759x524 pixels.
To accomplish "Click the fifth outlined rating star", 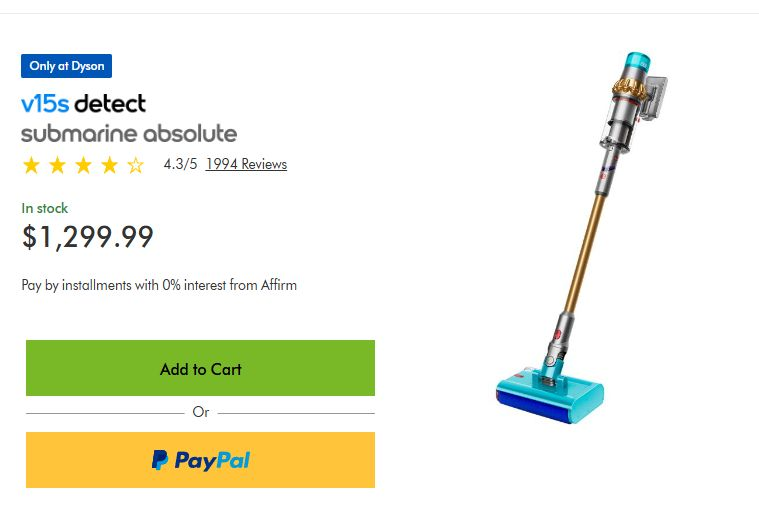I will (x=136, y=165).
